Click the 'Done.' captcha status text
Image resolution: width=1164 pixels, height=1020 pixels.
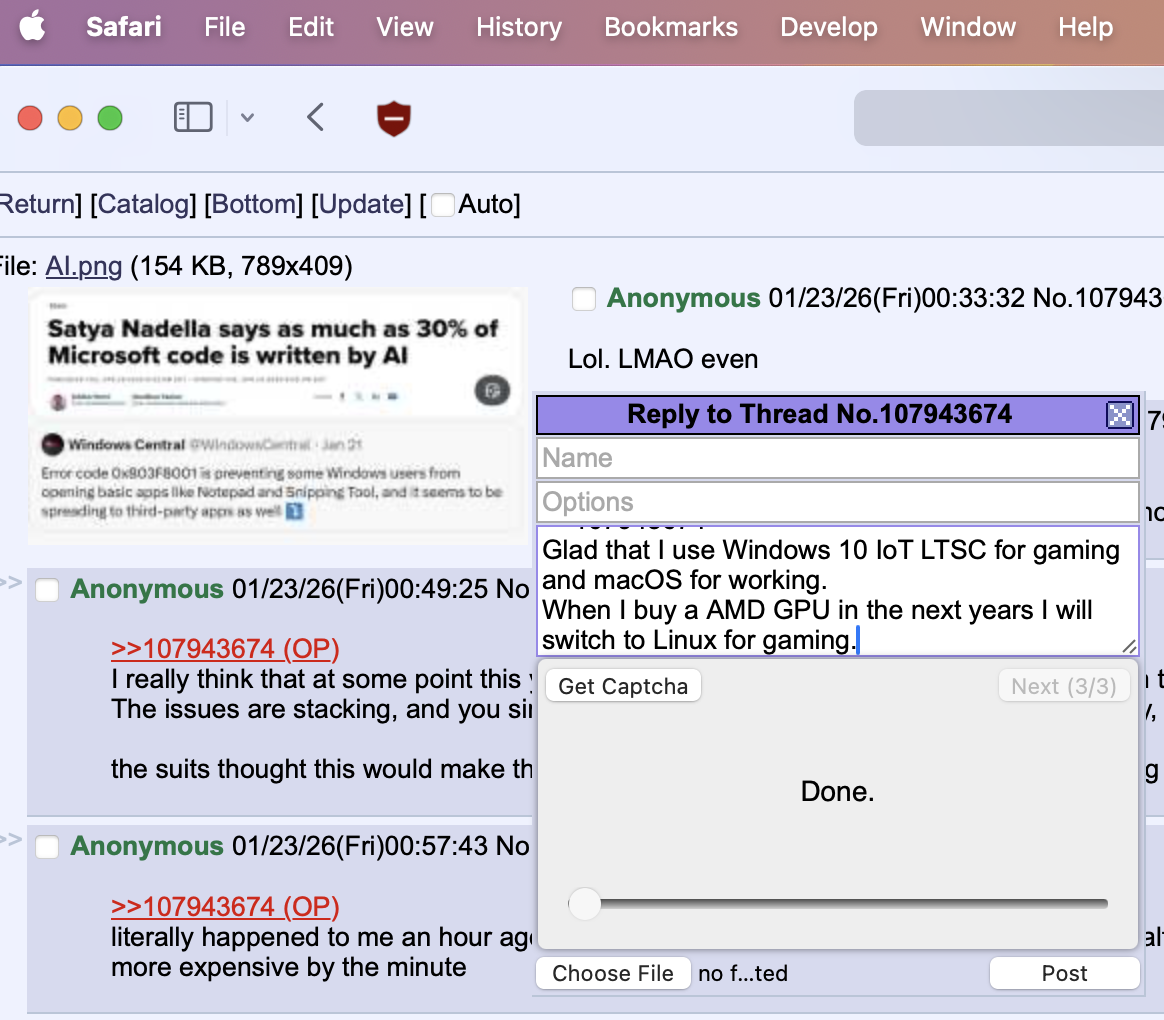coord(837,791)
